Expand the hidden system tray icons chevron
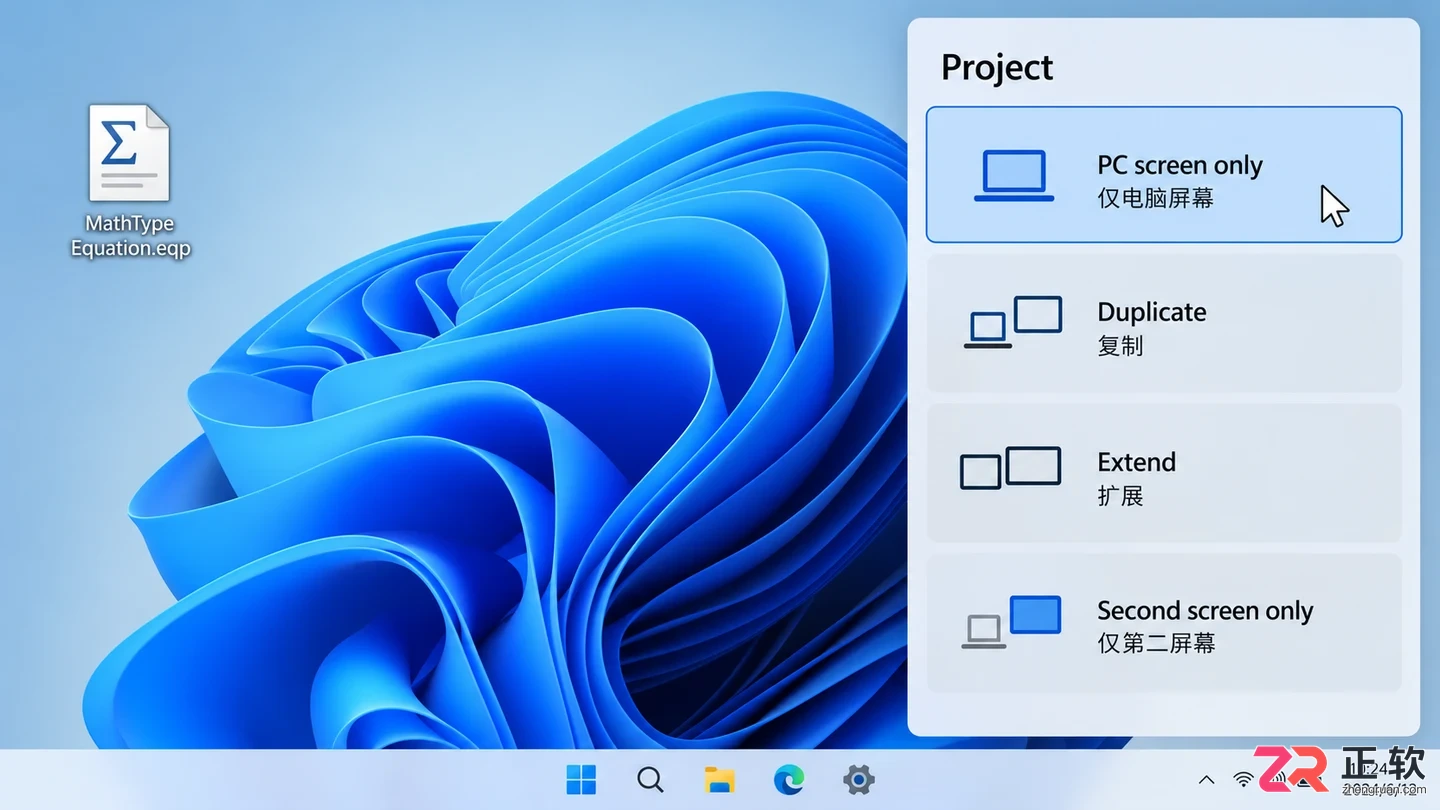 pyautogui.click(x=1207, y=780)
